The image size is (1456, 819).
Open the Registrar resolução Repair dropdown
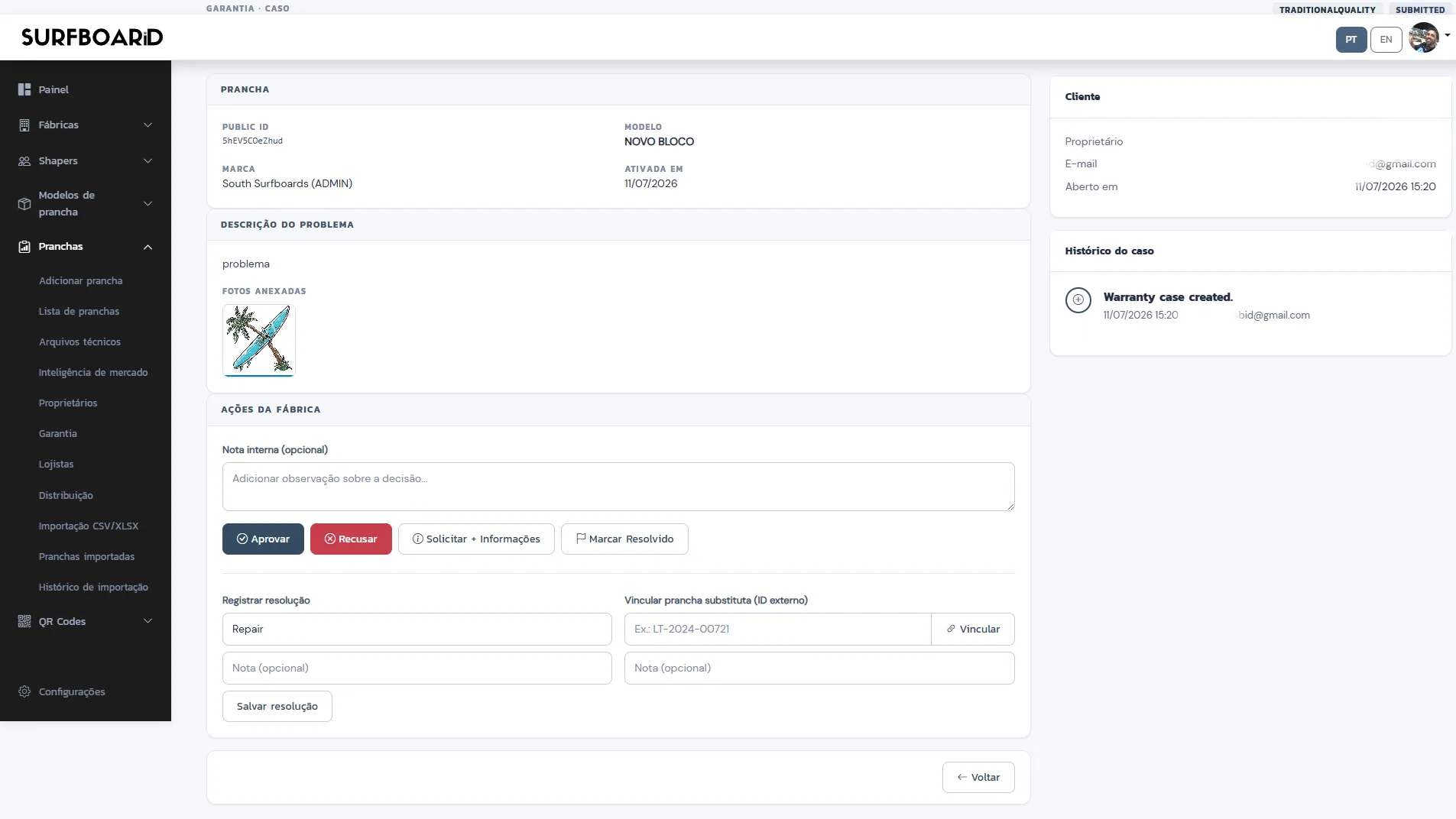[417, 629]
